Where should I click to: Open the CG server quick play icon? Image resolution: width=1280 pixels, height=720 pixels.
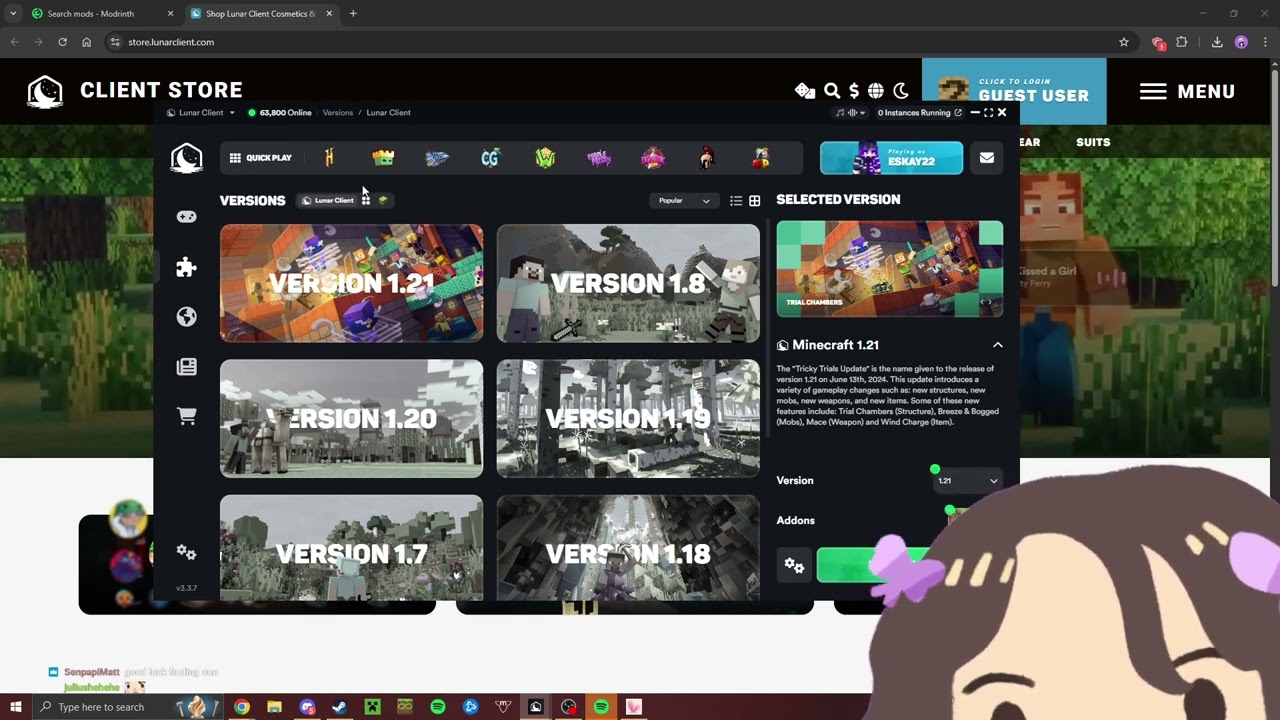tap(490, 158)
